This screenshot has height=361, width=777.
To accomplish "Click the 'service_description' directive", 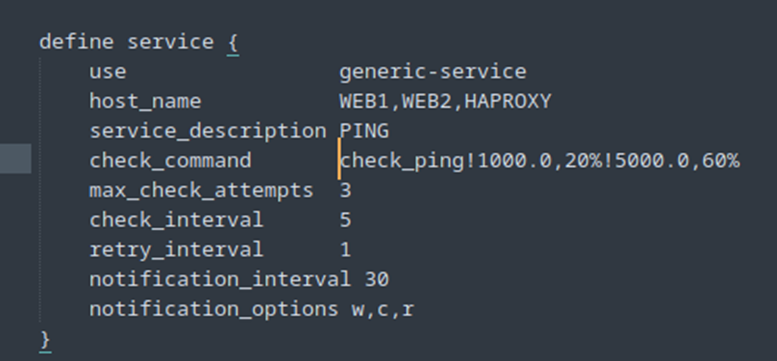I will coord(208,131).
